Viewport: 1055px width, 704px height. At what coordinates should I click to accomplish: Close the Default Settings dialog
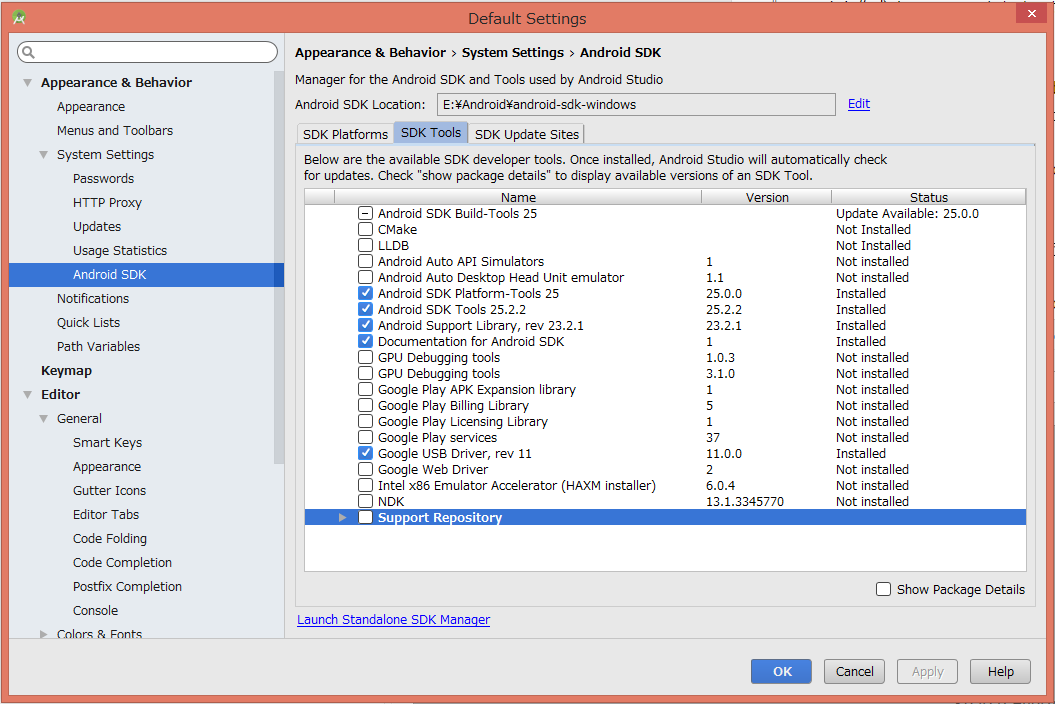[1031, 13]
